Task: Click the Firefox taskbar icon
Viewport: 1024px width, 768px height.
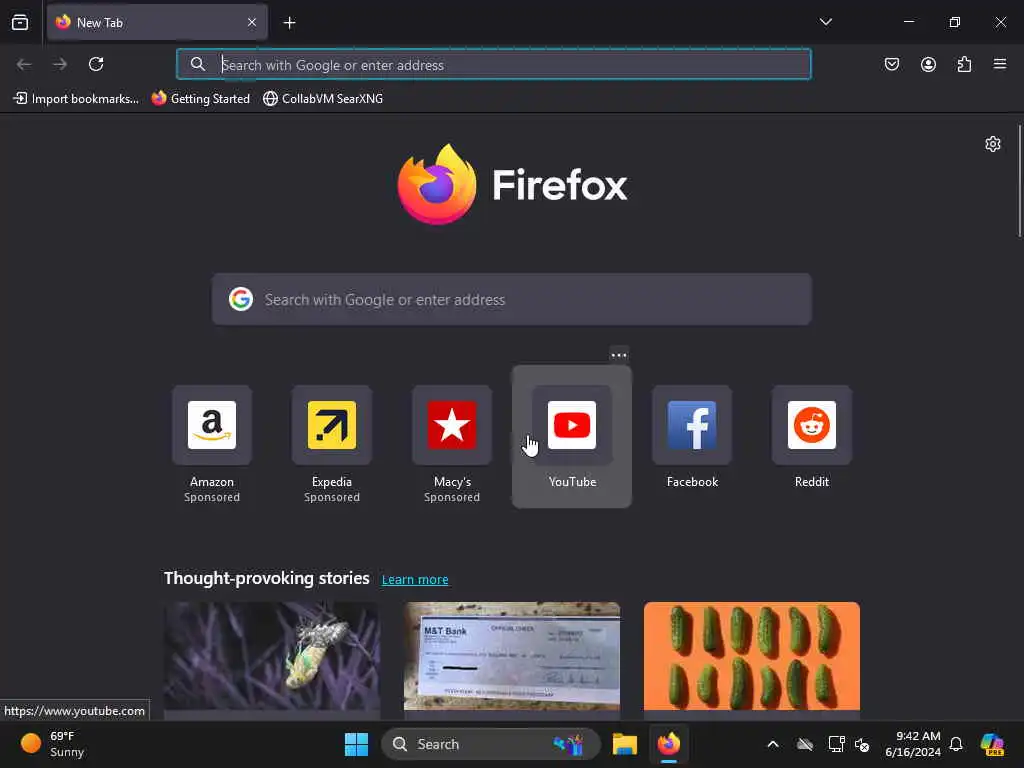Action: [669, 744]
